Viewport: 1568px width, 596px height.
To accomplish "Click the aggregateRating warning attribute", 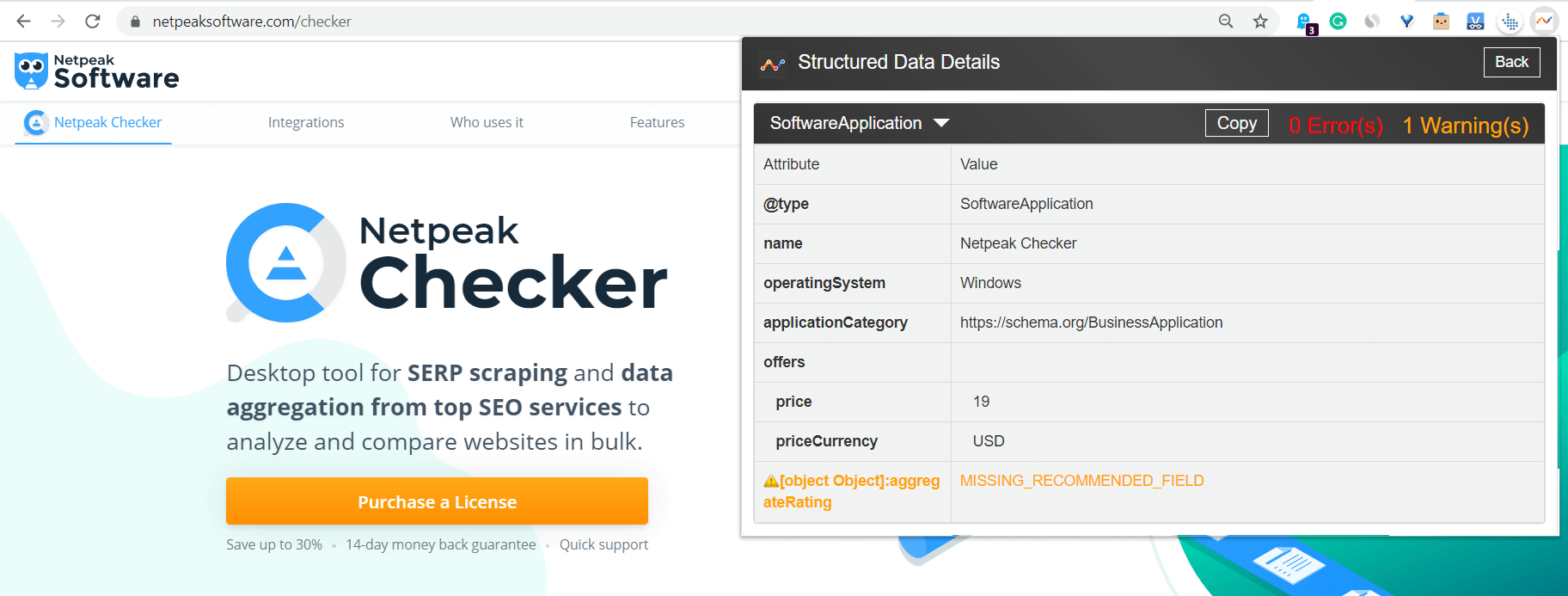I will 852,491.
